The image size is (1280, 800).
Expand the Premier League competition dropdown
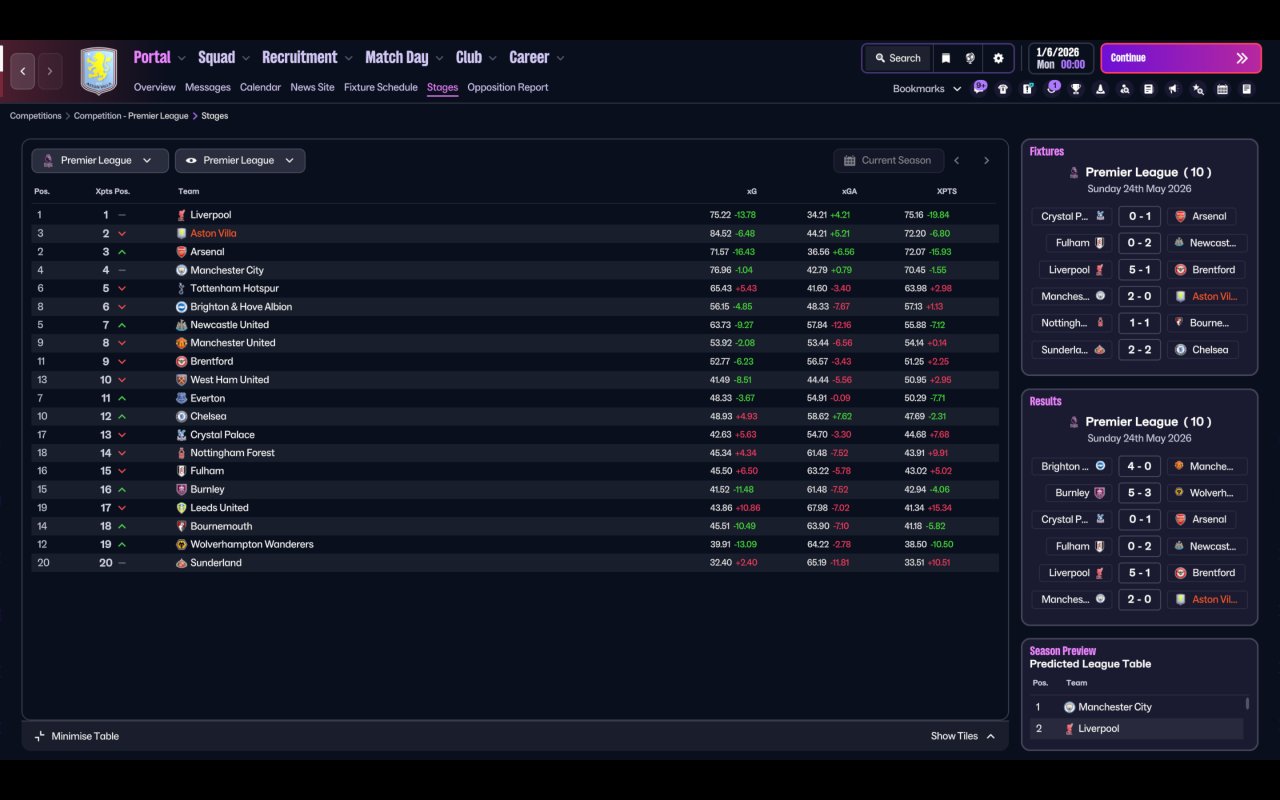tap(99, 160)
